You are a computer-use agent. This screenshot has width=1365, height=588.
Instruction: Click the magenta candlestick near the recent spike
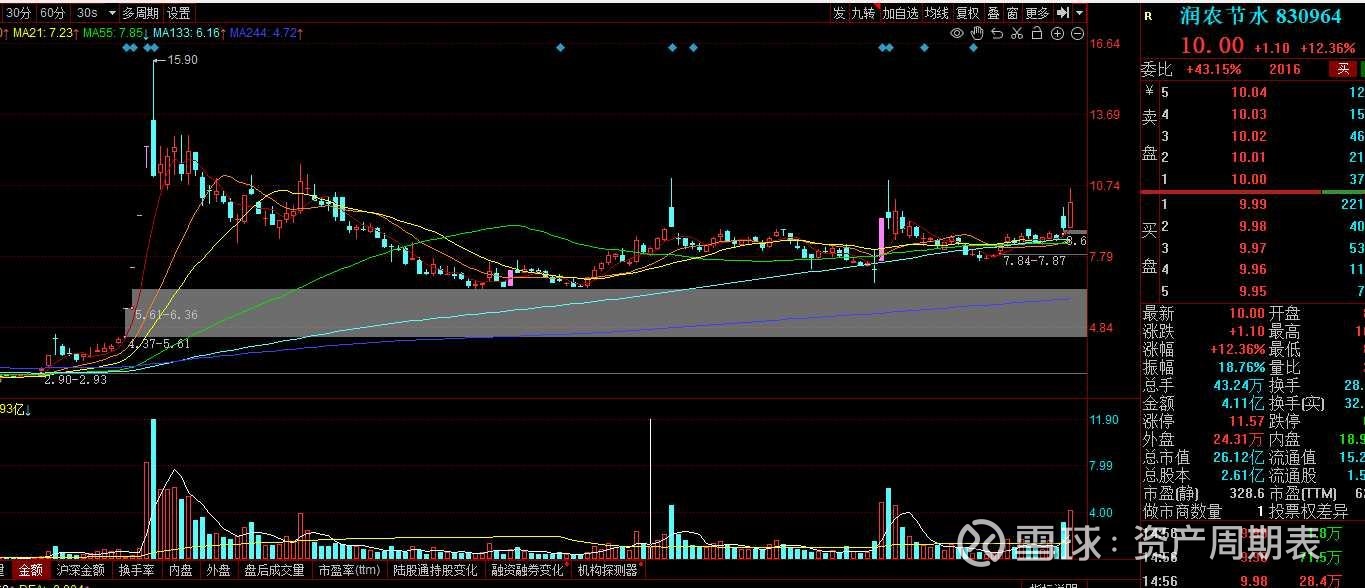(x=881, y=240)
